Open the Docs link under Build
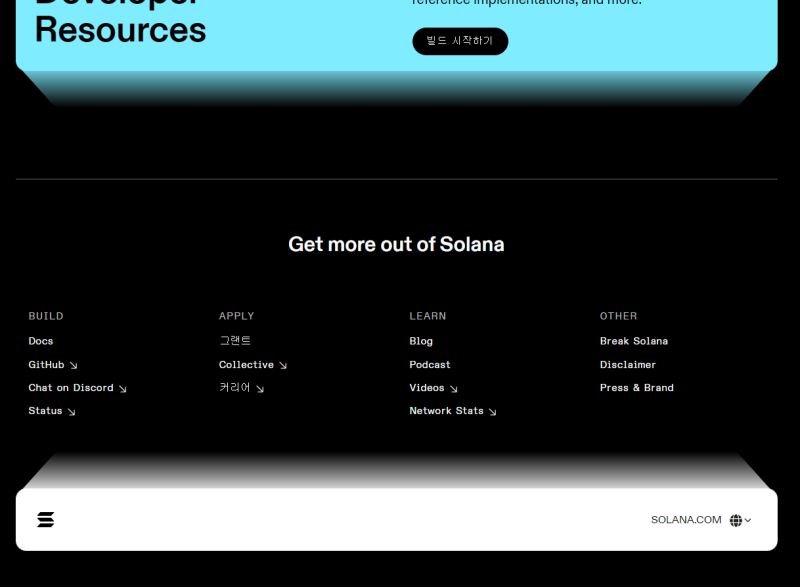The width and height of the screenshot is (800, 587). tap(41, 341)
